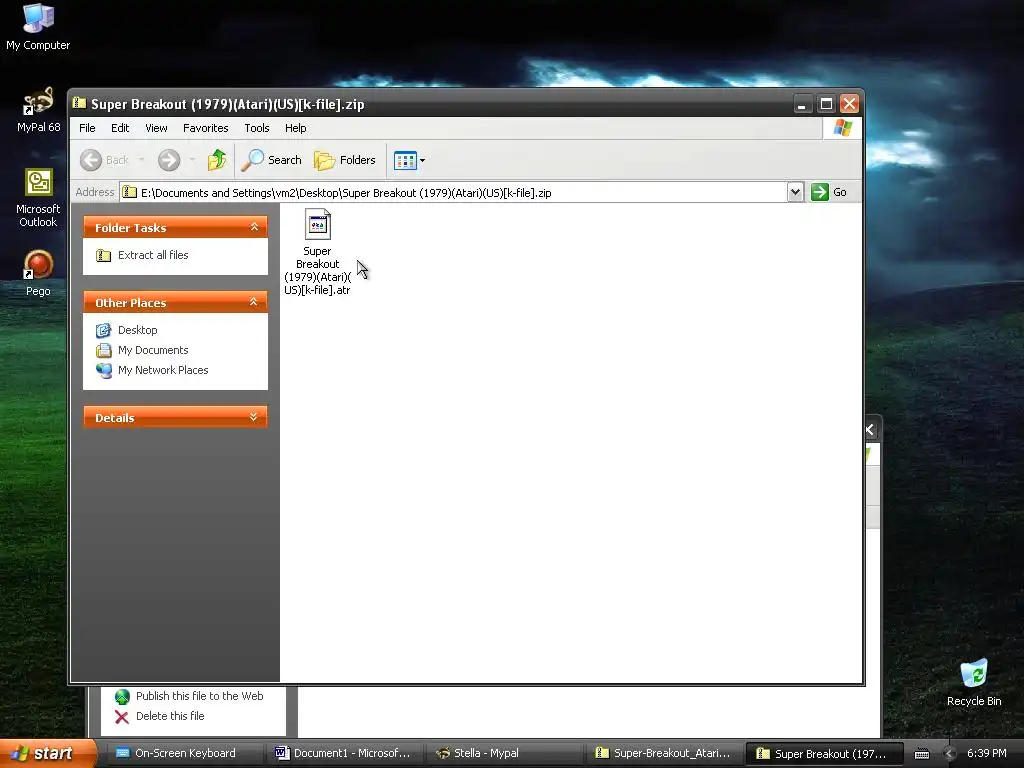Expand the Details panel
The height and width of the screenshot is (768, 1024).
(x=254, y=417)
